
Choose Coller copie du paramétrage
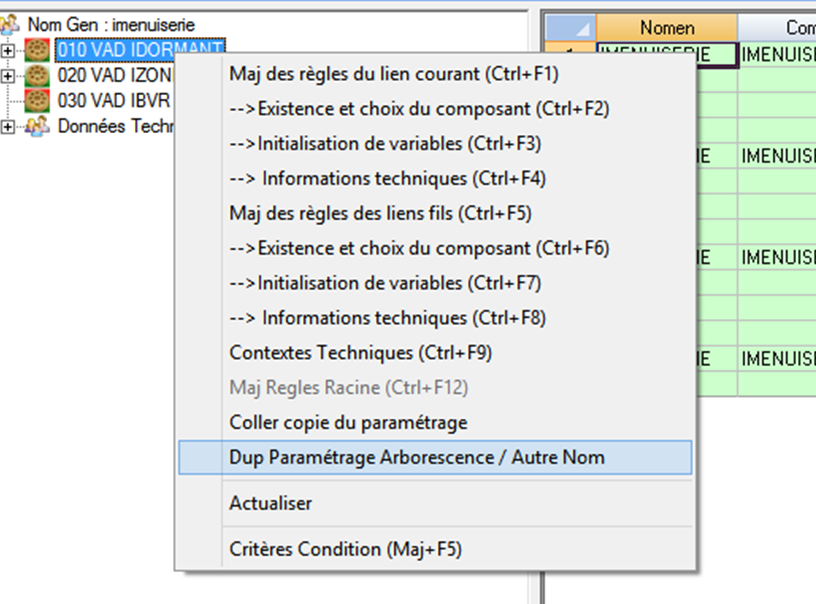[348, 423]
